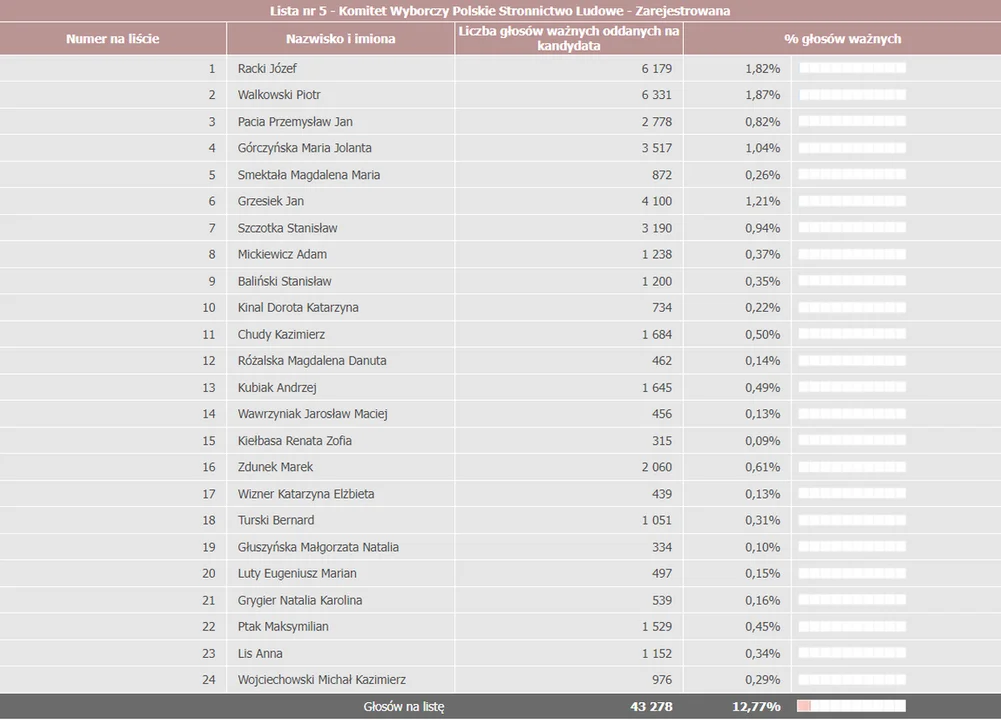1001x720 pixels.
Task: Click the 'Głosów na listę' total label
Action: [x=403, y=707]
